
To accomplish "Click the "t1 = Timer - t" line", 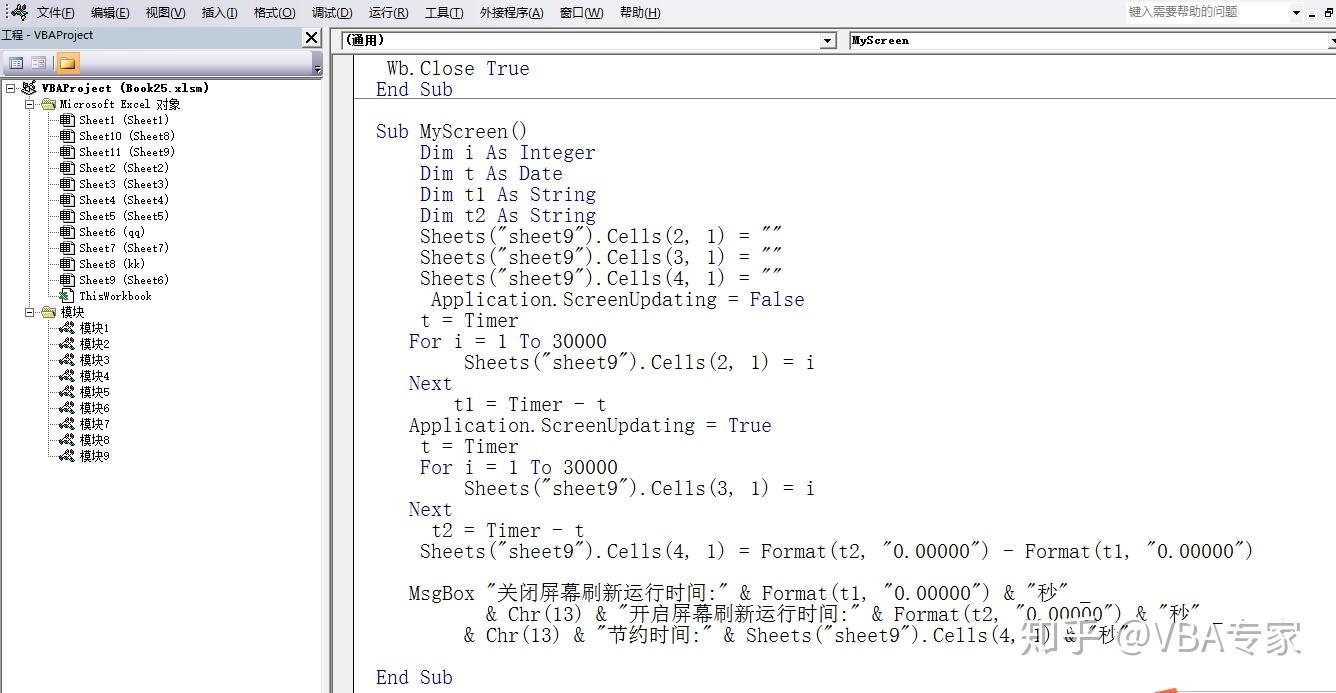I will click(530, 404).
